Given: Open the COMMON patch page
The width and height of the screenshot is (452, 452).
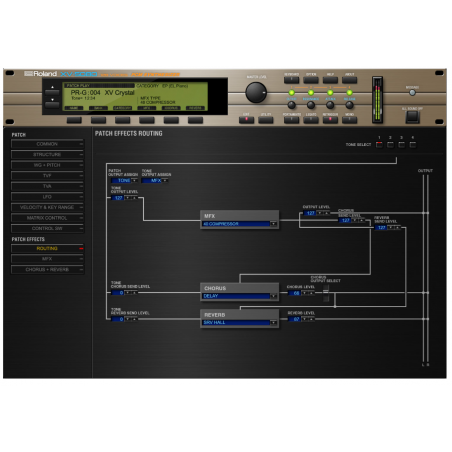Looking at the screenshot, I should pyautogui.click(x=47, y=144).
